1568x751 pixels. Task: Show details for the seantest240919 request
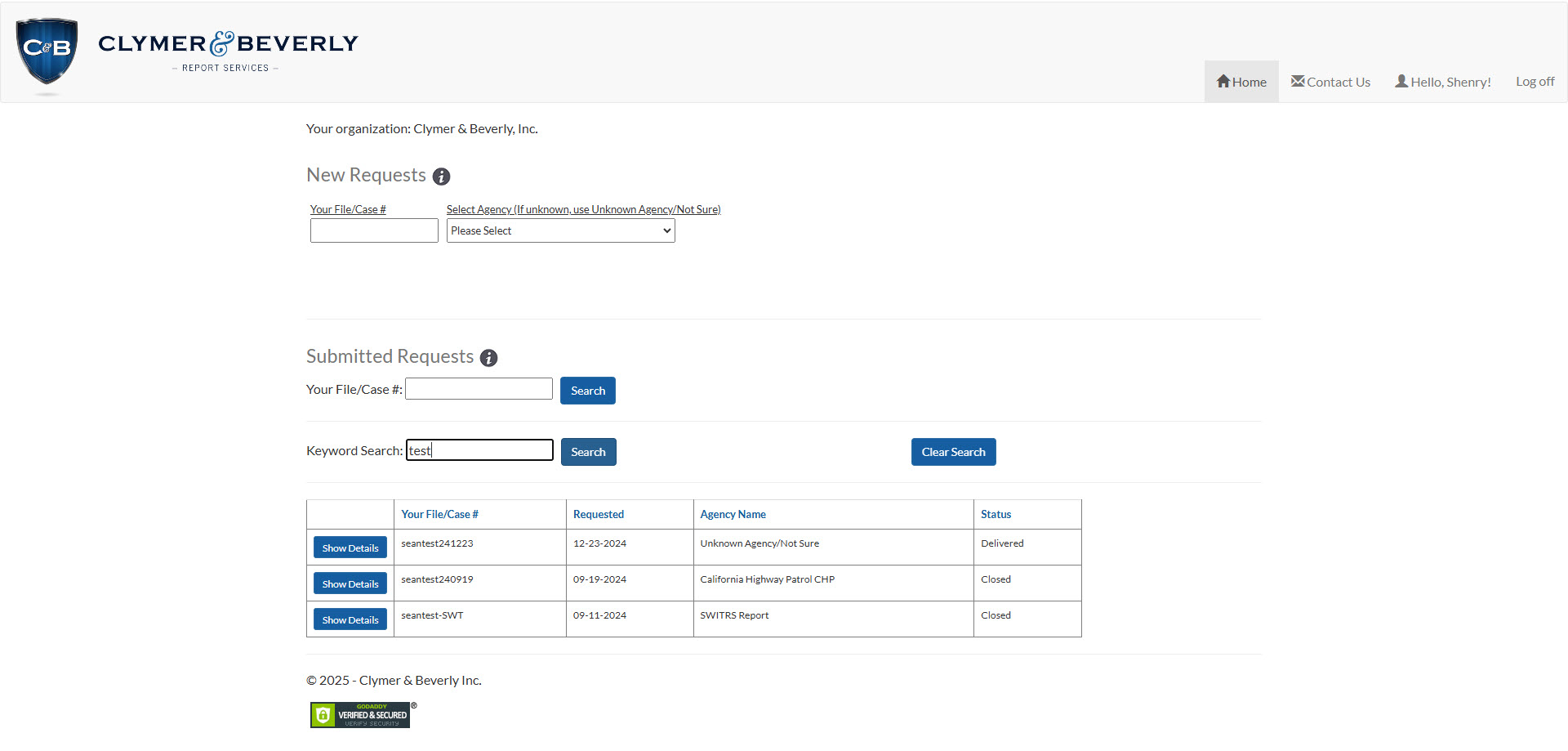(x=350, y=583)
